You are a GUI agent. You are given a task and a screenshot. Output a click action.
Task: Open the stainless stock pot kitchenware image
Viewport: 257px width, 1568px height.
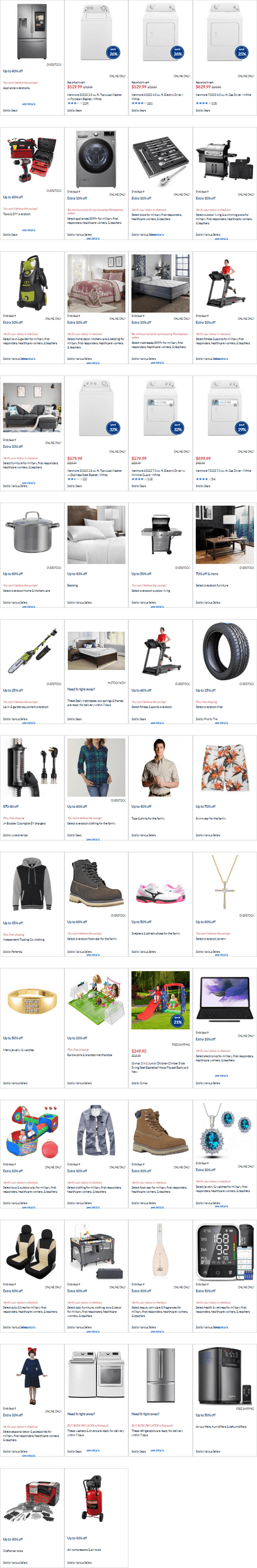tap(33, 532)
